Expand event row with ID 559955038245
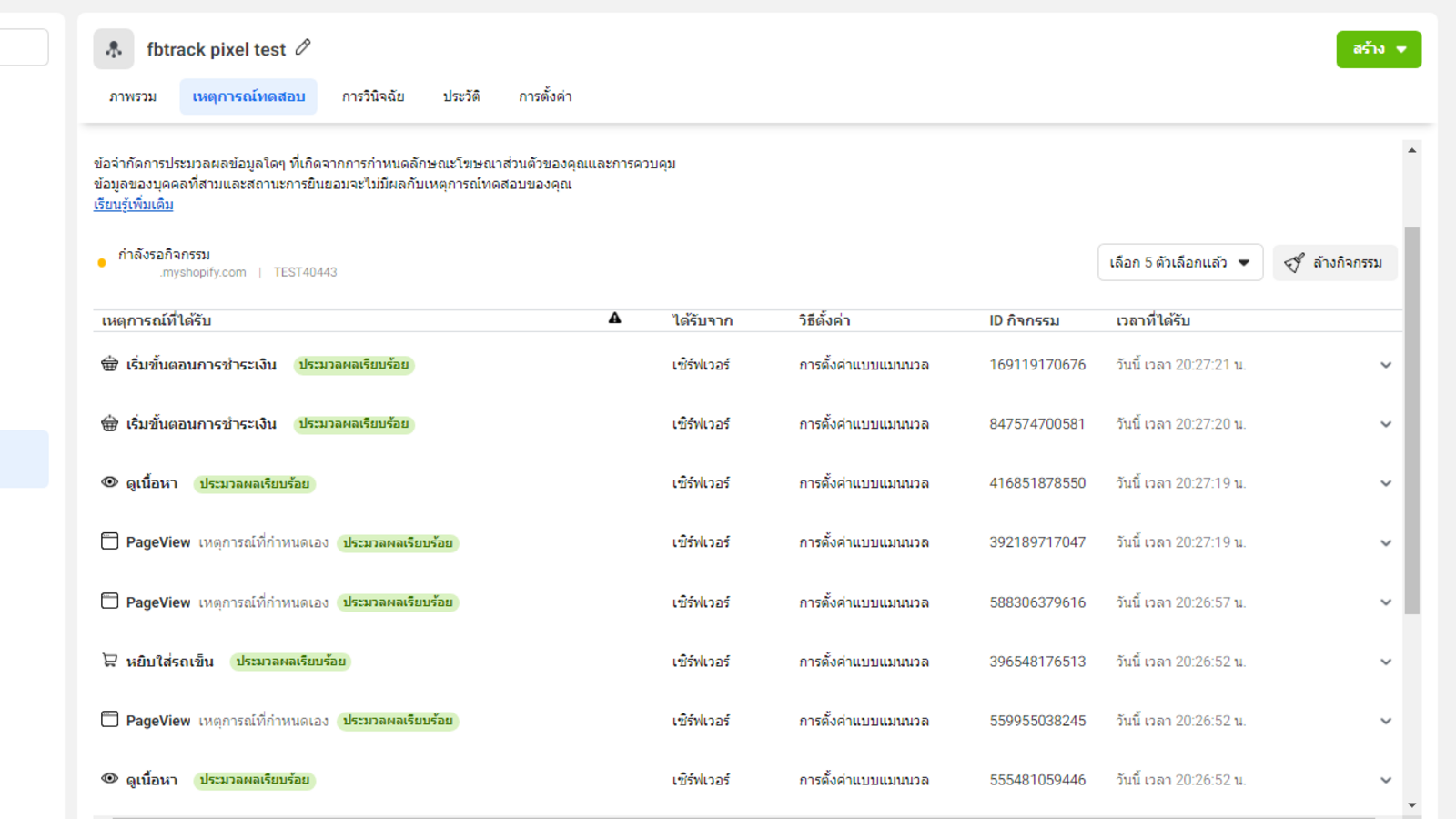Screen dimensions: 1456x819 (1386, 721)
